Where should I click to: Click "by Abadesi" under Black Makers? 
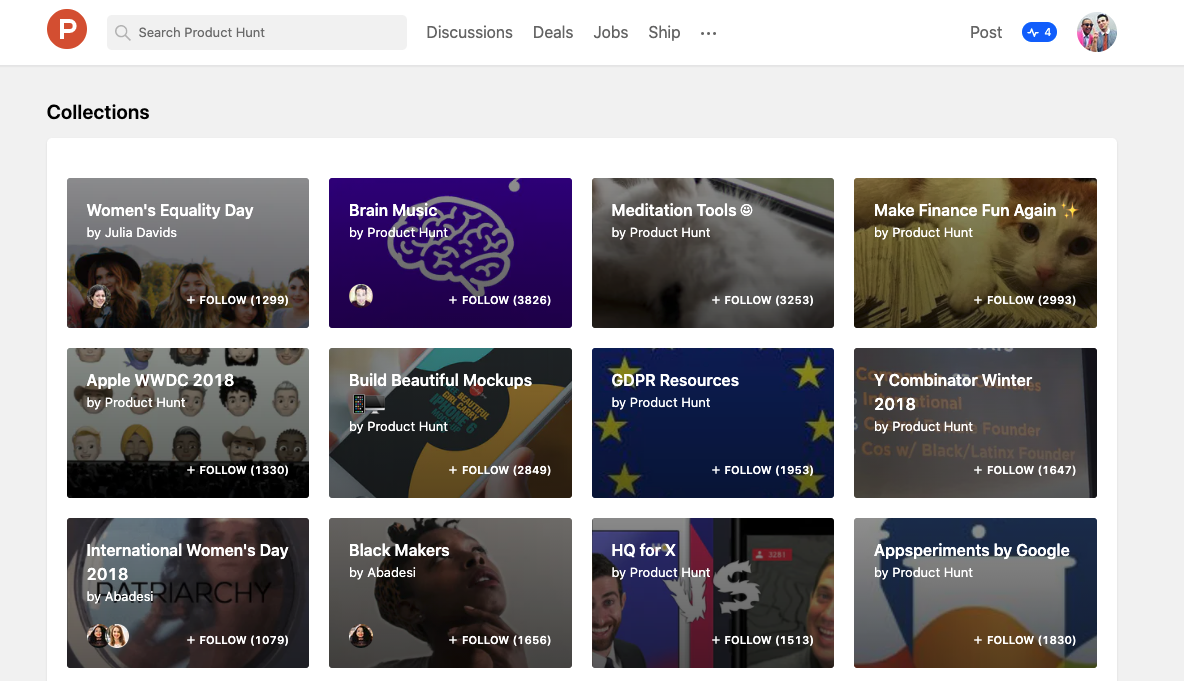(382, 572)
